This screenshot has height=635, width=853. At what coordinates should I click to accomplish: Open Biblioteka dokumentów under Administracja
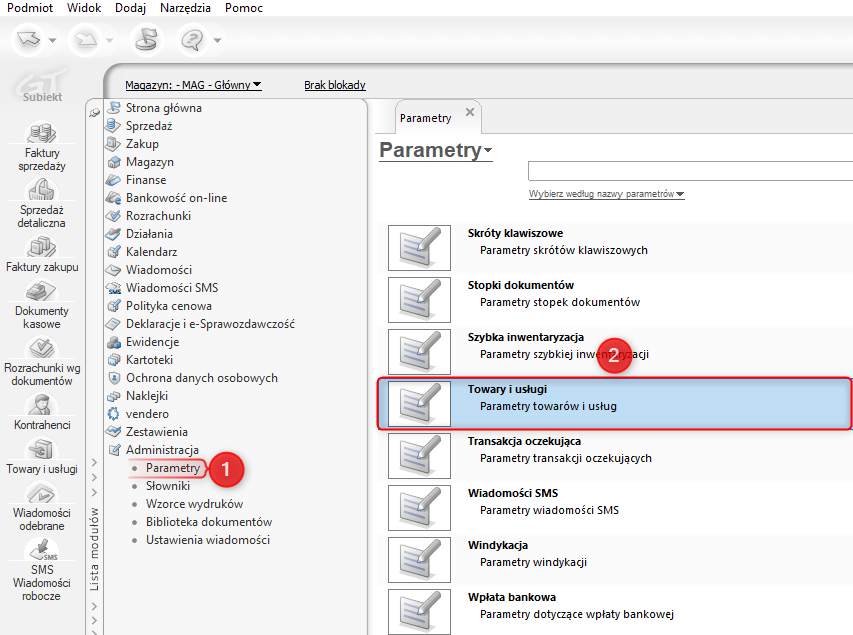point(209,522)
